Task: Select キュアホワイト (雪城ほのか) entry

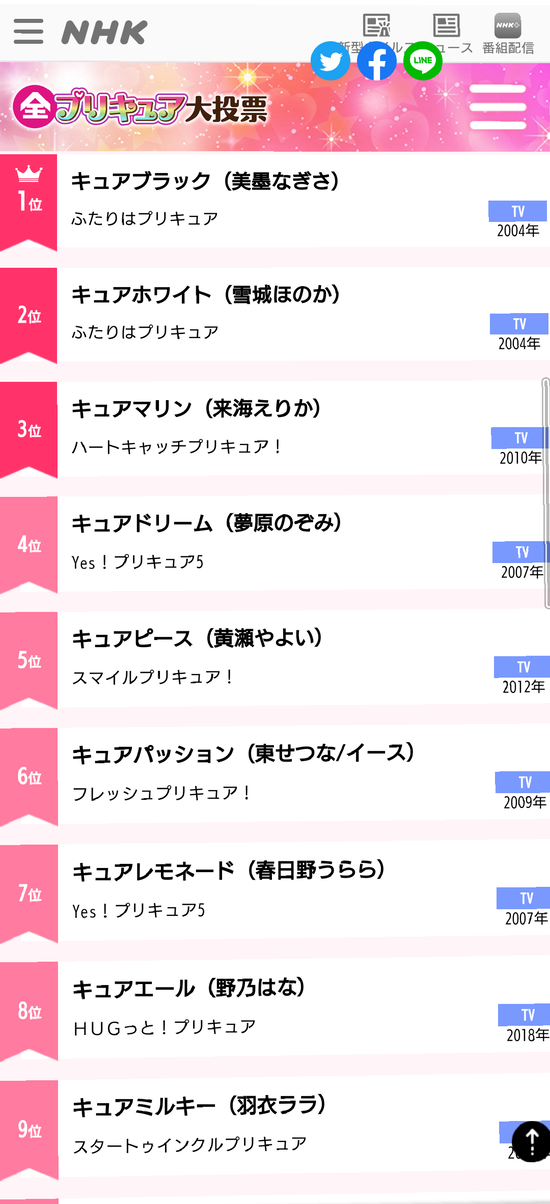Action: (x=275, y=317)
